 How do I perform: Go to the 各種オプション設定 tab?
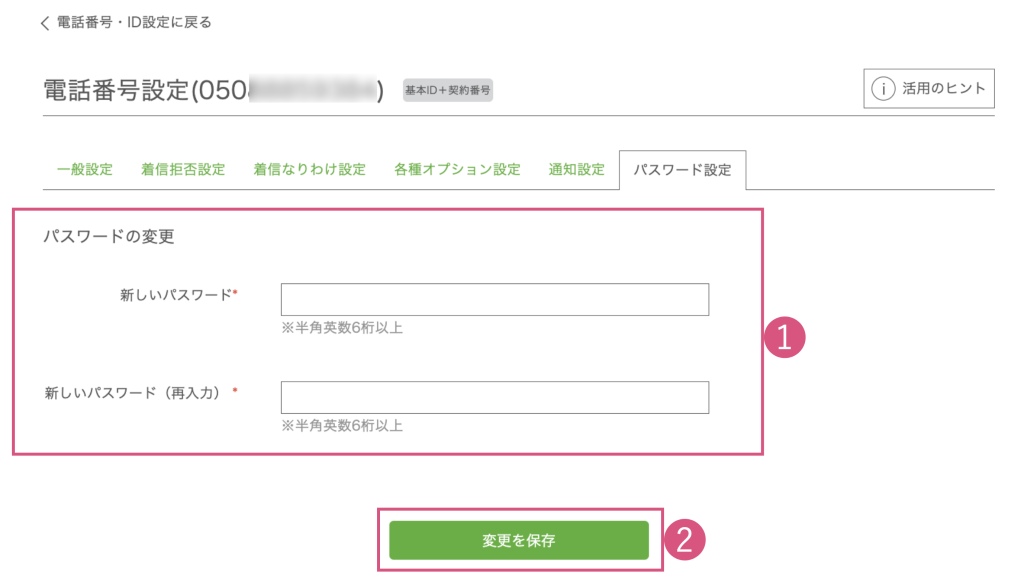pos(457,170)
